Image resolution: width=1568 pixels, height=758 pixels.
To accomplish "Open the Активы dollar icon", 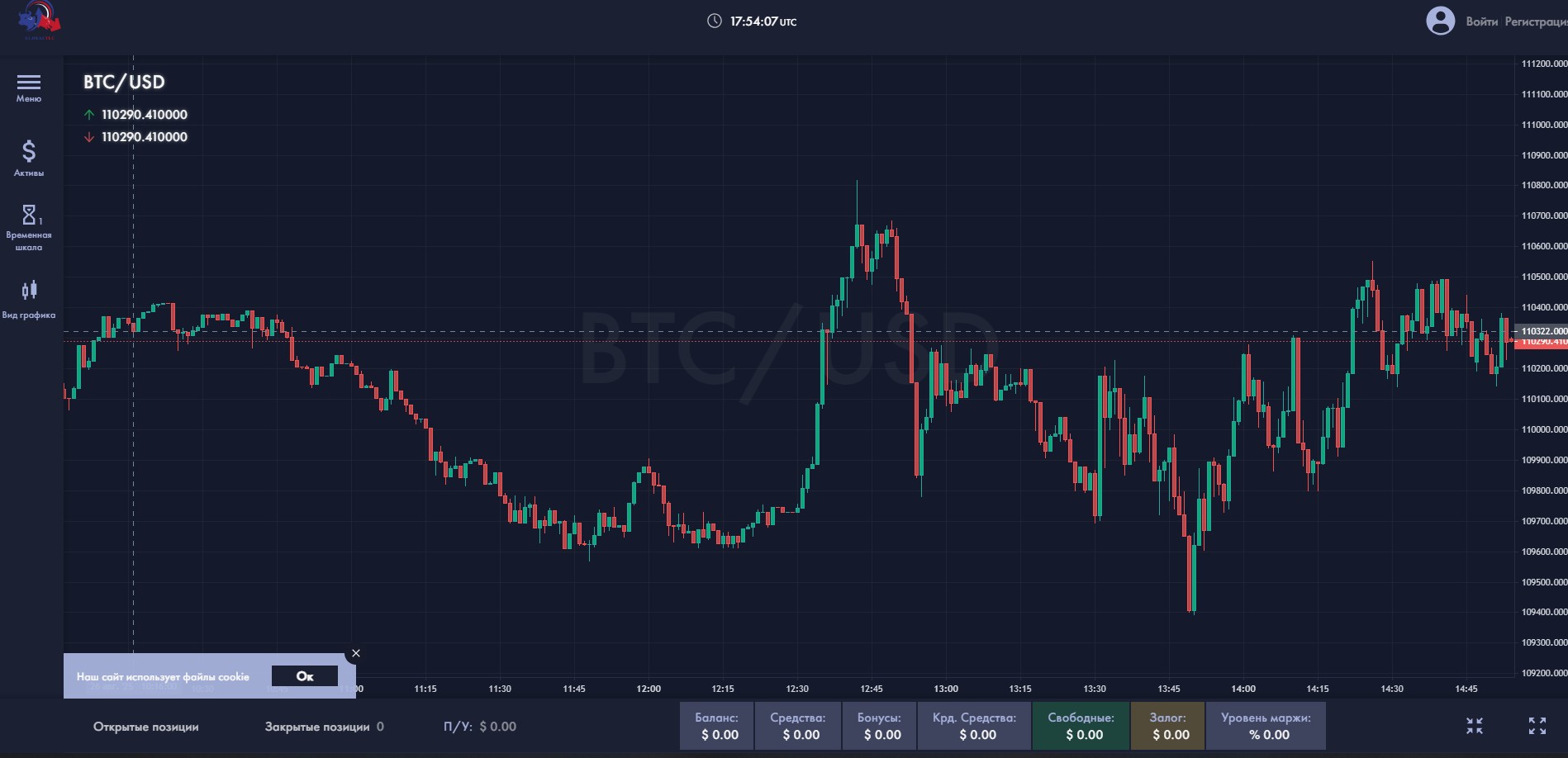I will point(29,151).
